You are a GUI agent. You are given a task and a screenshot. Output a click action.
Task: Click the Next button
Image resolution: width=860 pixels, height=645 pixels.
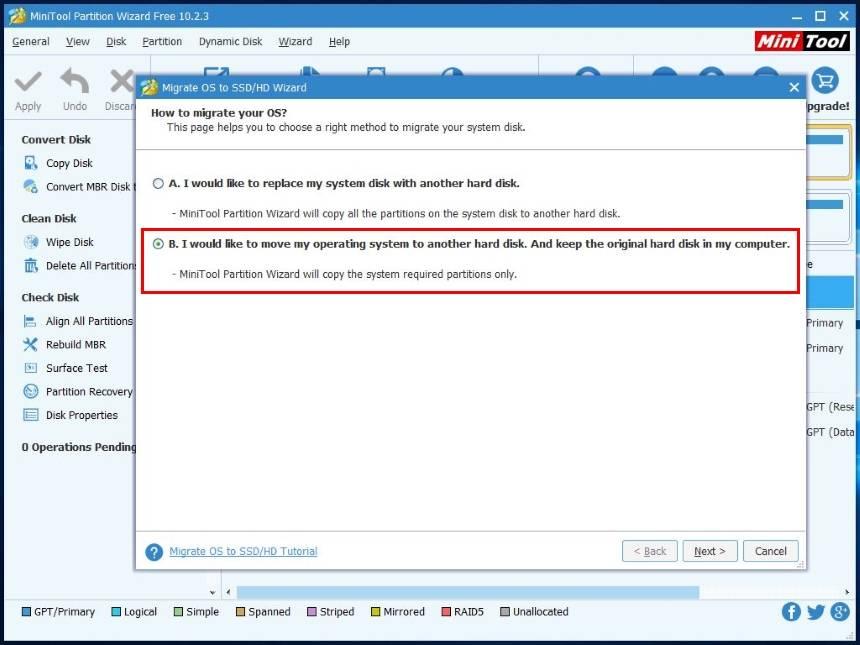click(709, 551)
